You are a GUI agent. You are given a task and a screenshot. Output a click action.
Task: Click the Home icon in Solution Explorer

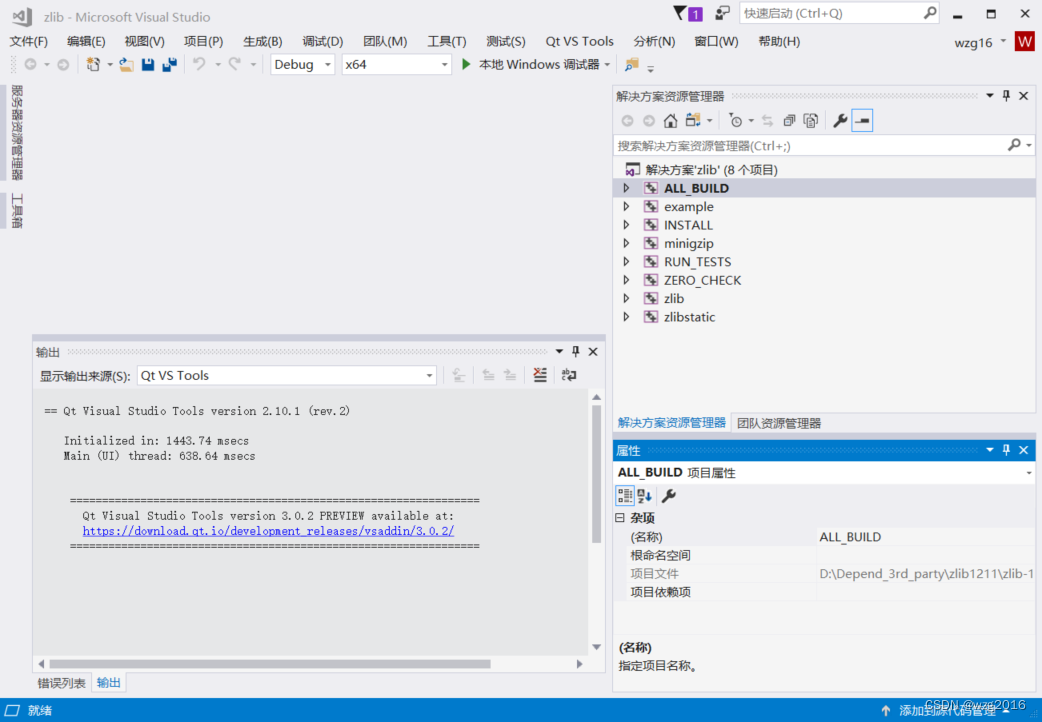[671, 120]
